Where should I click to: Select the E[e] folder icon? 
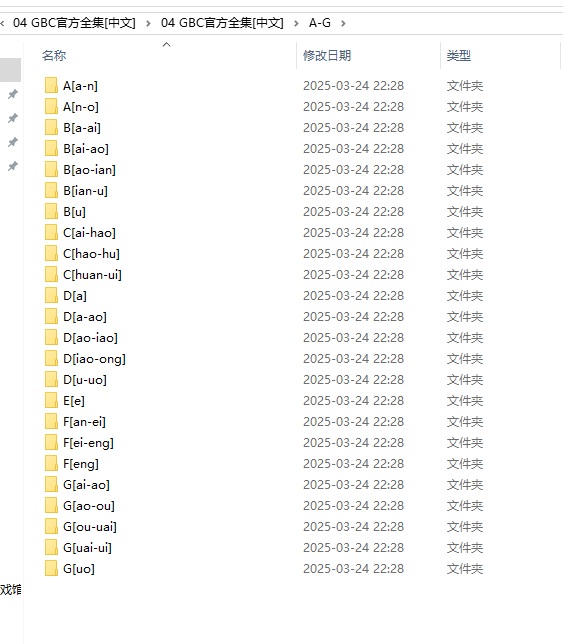(51, 400)
